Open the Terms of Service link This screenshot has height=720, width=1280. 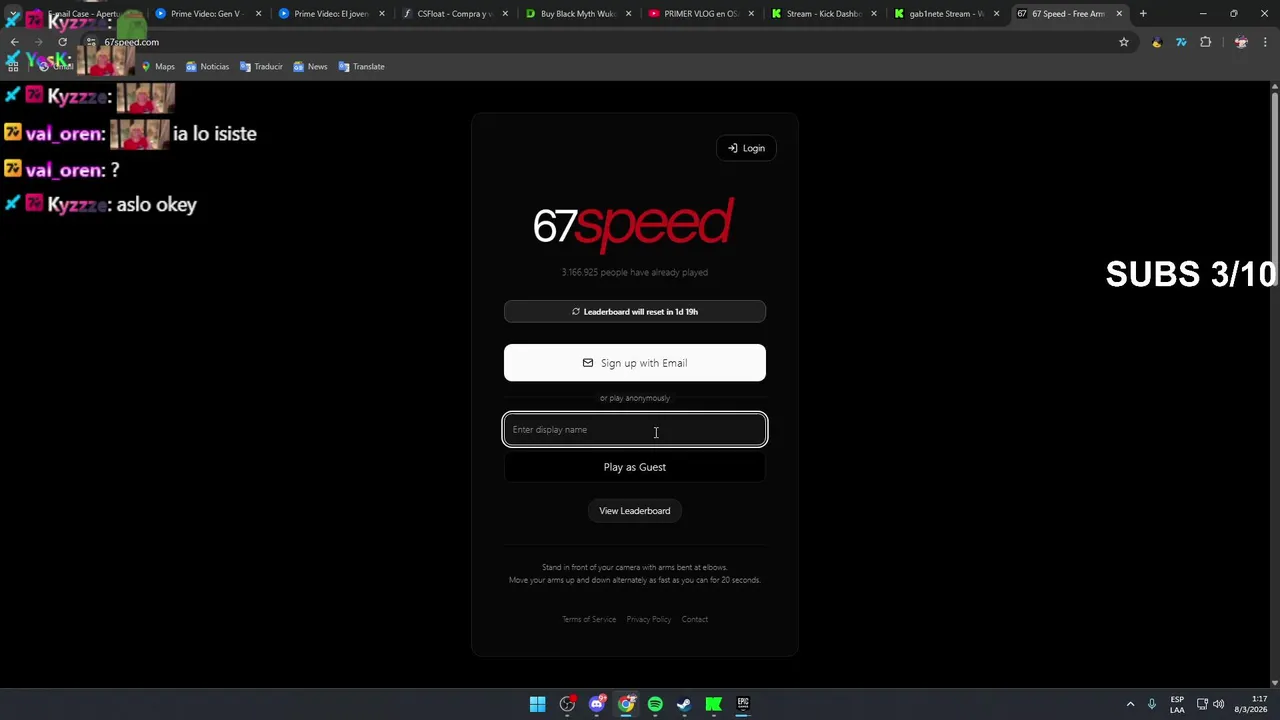pos(589,619)
